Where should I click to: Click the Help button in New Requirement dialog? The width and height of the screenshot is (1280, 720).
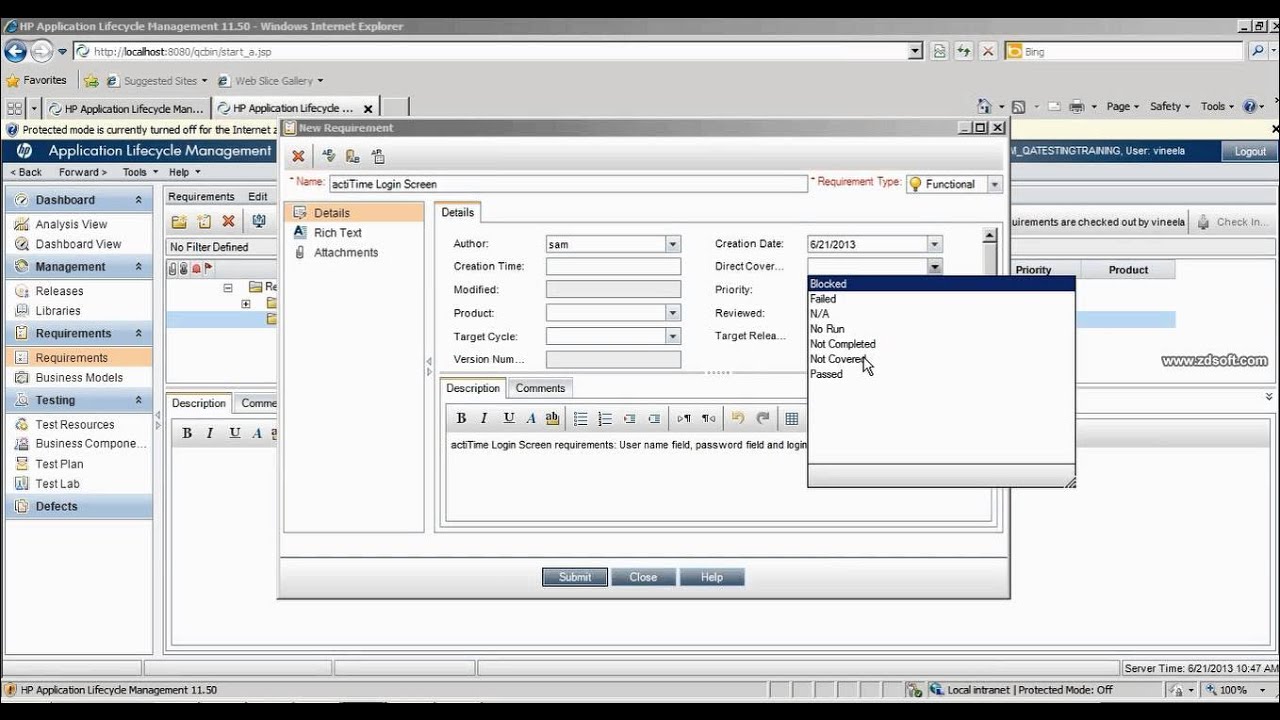coord(712,577)
